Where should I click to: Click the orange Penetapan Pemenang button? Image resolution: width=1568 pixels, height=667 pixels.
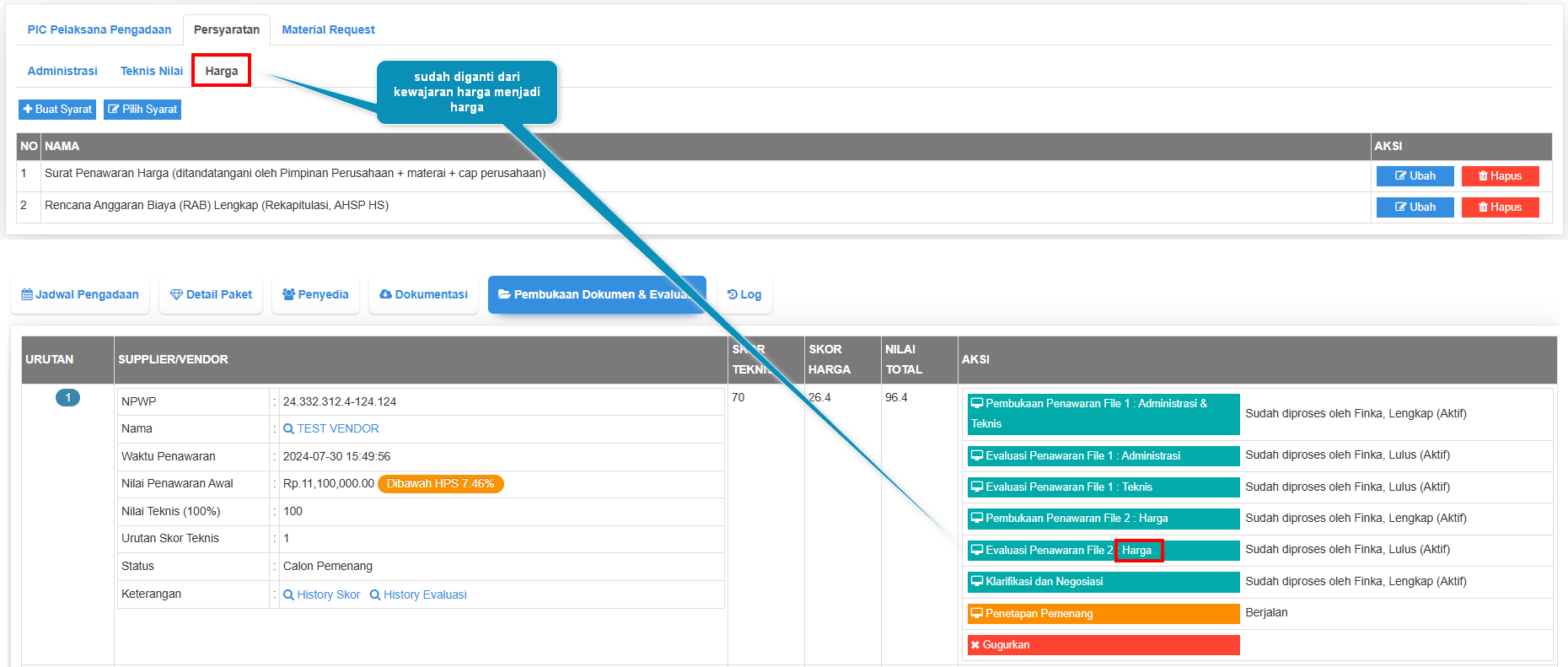coord(1103,614)
